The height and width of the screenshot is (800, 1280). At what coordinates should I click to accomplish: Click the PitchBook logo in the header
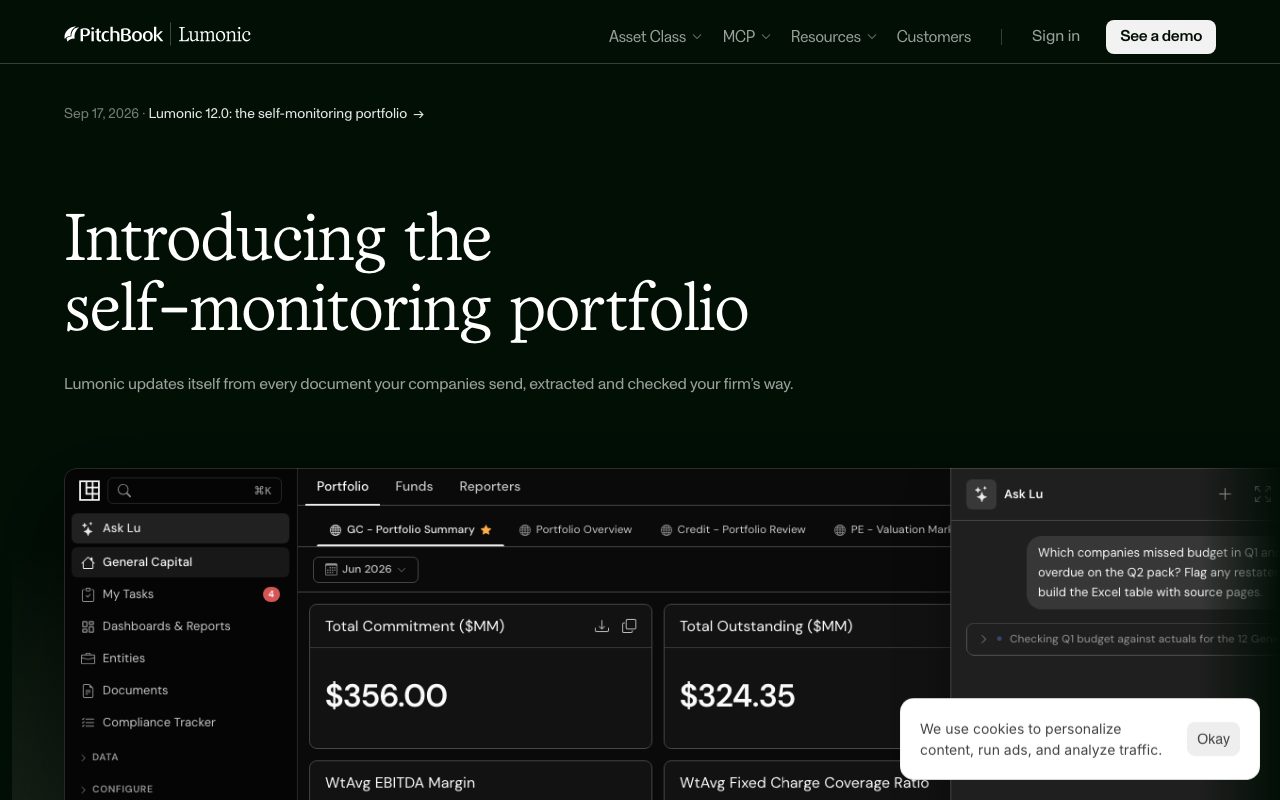113,35
